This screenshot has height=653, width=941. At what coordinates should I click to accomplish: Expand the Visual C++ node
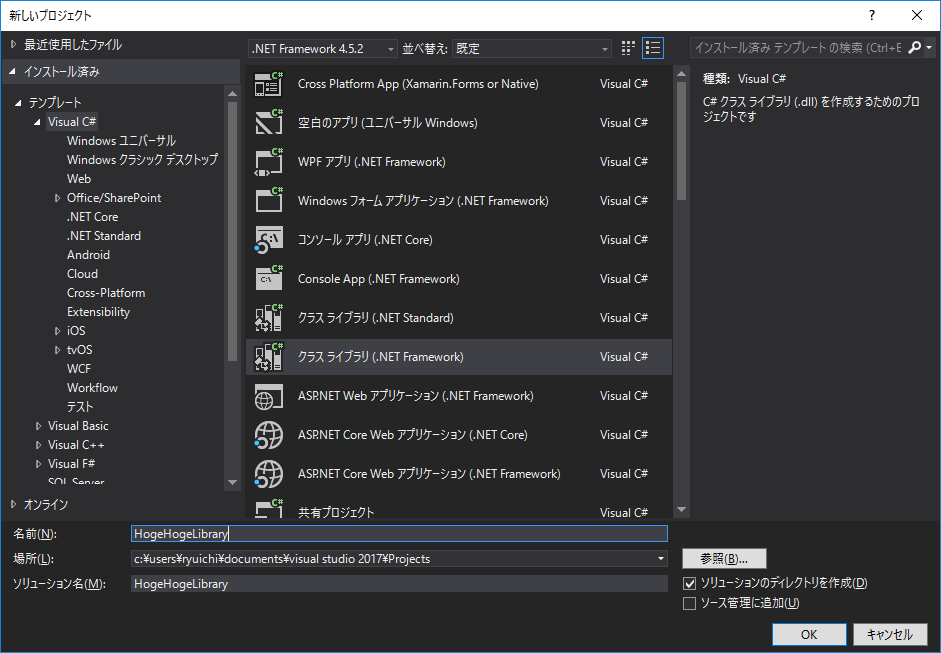click(38, 445)
